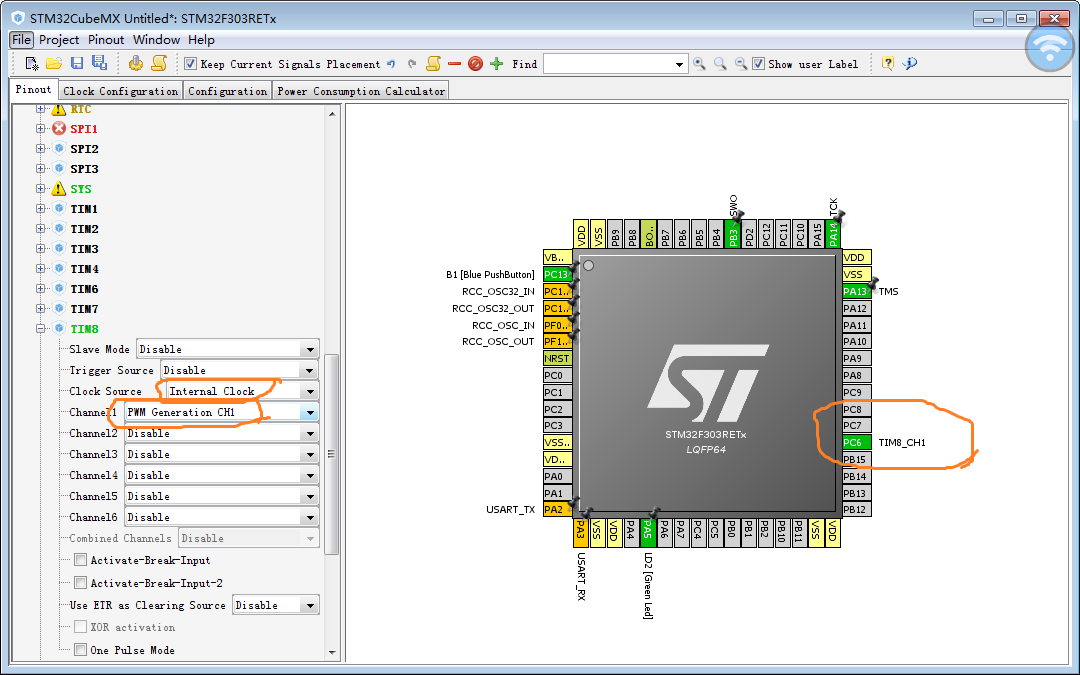1080x675 pixels.
Task: Click the first magnifier zoom icon
Action: pyautogui.click(x=699, y=63)
